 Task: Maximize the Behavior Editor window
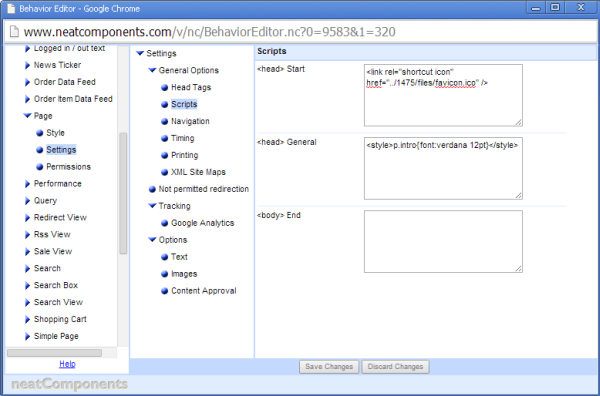coord(555,8)
